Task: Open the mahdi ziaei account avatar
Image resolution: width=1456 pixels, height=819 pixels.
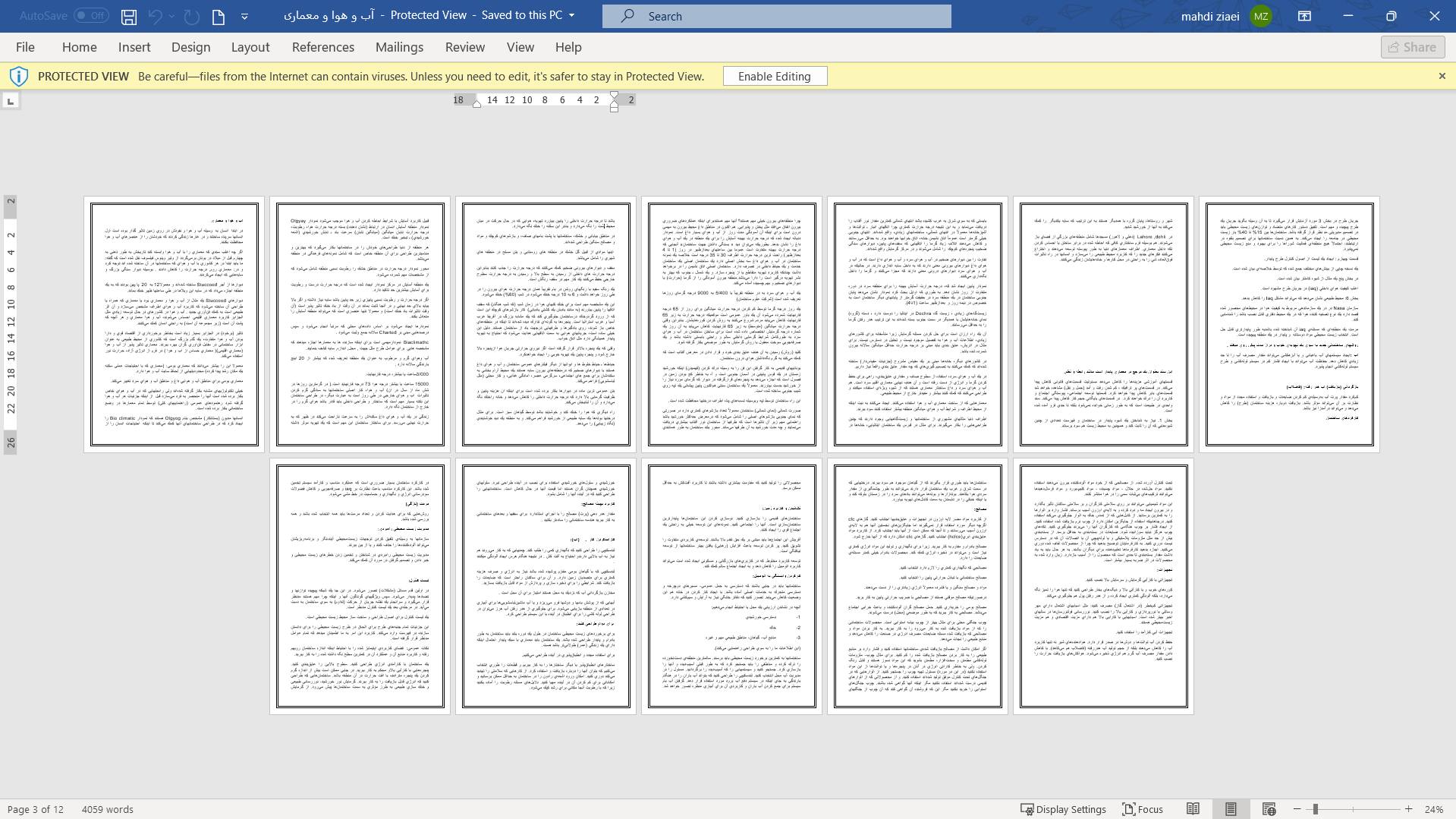Action: pyautogui.click(x=1261, y=16)
